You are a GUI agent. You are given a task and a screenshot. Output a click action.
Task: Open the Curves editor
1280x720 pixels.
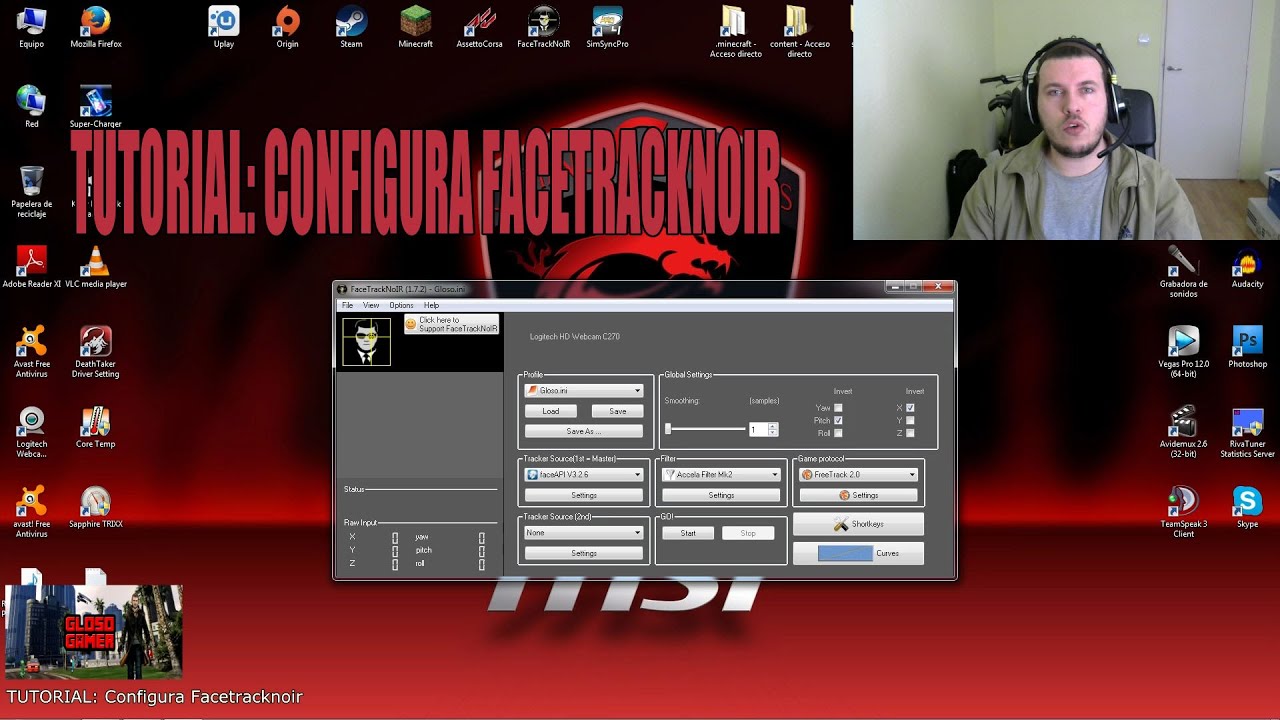(x=858, y=553)
